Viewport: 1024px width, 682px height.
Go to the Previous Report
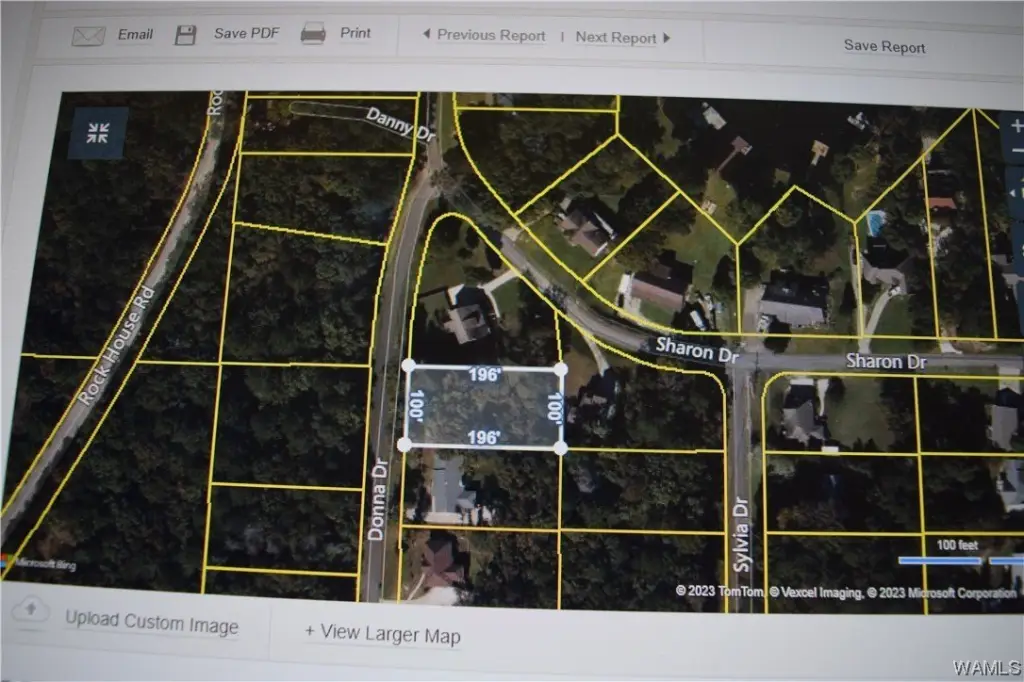484,35
